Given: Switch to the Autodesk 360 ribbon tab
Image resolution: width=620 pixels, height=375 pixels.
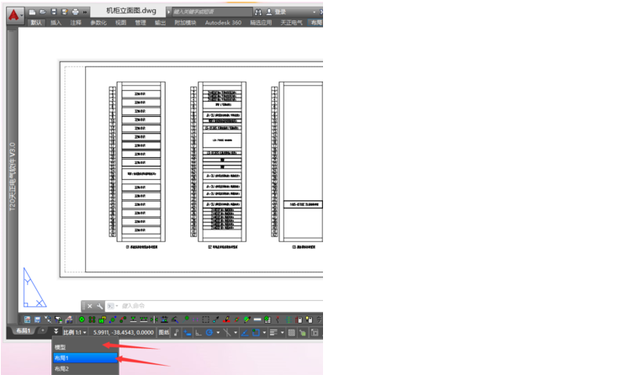Looking at the screenshot, I should 223,23.
